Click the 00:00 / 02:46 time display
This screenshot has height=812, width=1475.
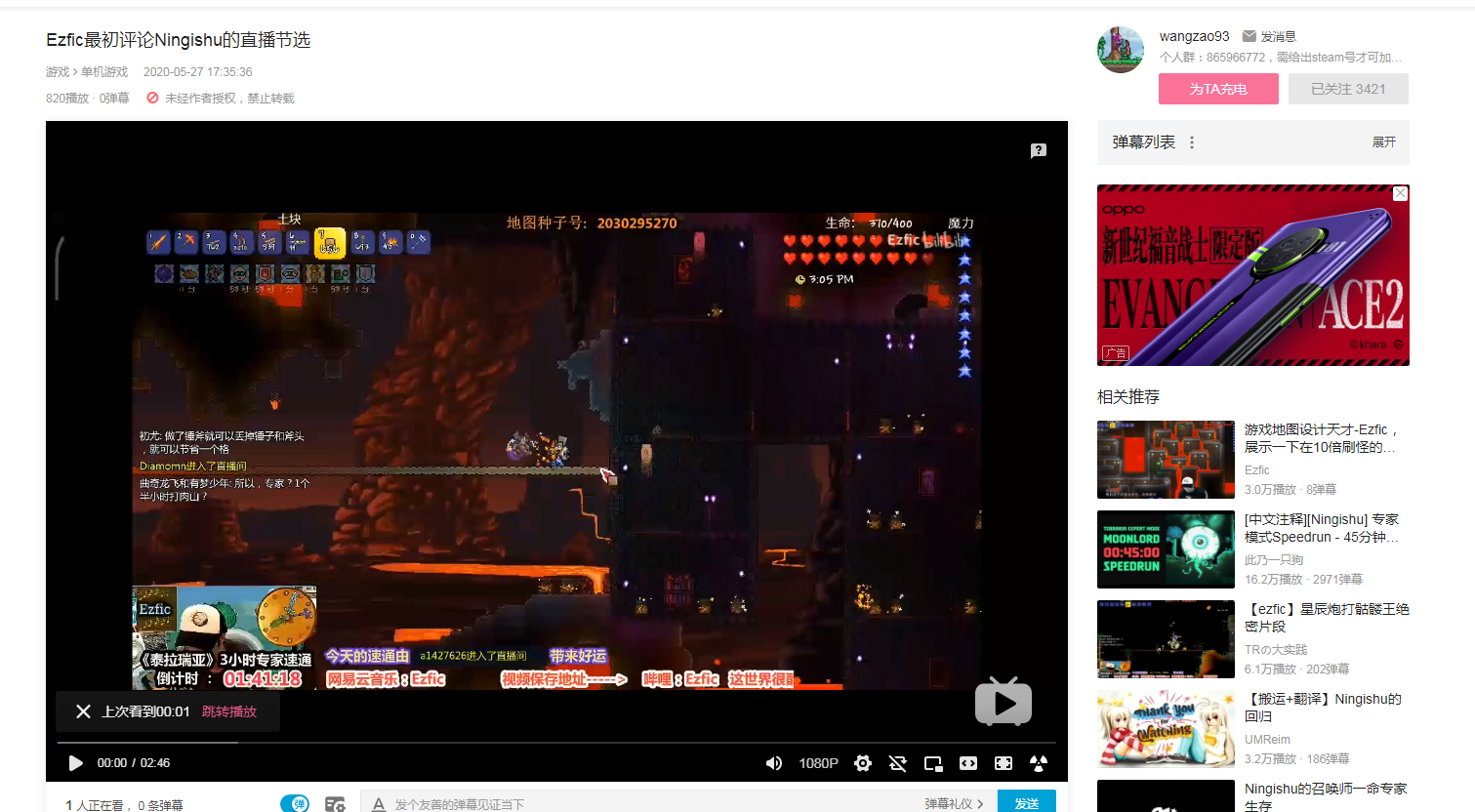coord(133,763)
